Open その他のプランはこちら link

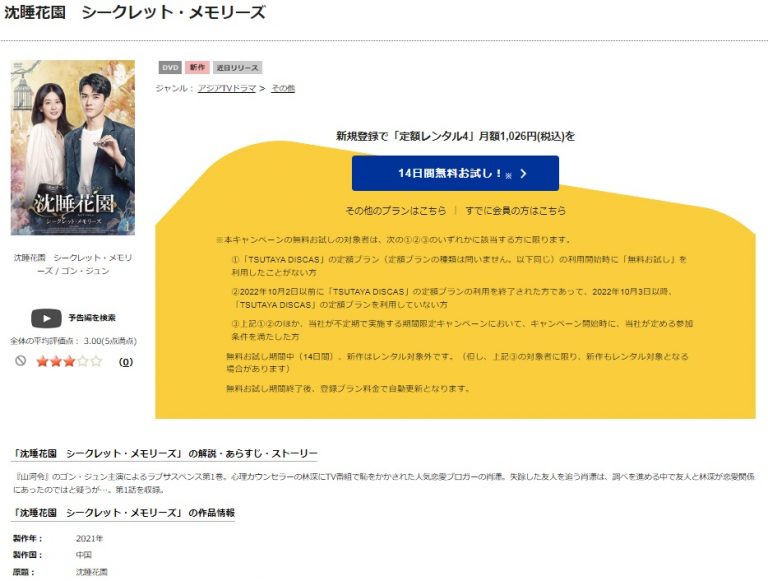[396, 211]
